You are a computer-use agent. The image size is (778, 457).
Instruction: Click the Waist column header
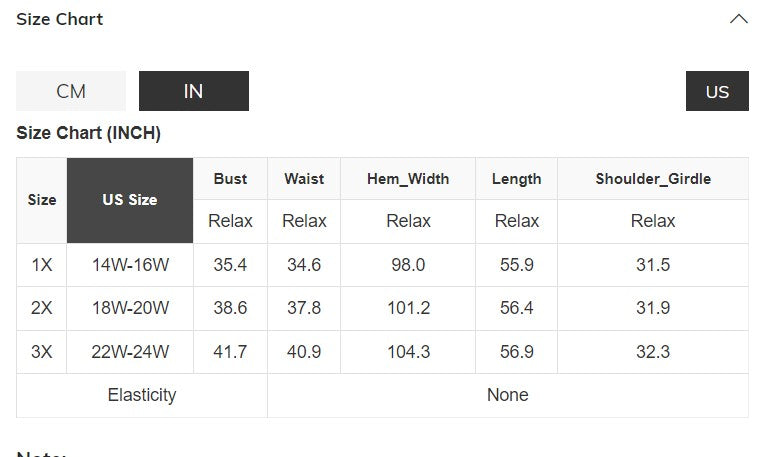click(x=304, y=179)
